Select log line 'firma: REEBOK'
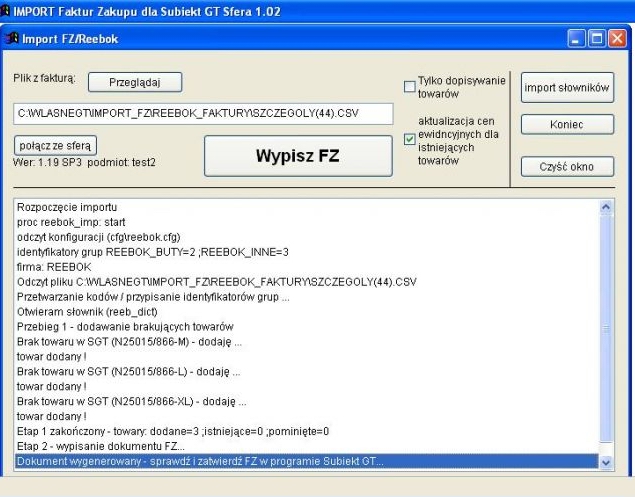The width and height of the screenshot is (635, 497). [x=307, y=267]
